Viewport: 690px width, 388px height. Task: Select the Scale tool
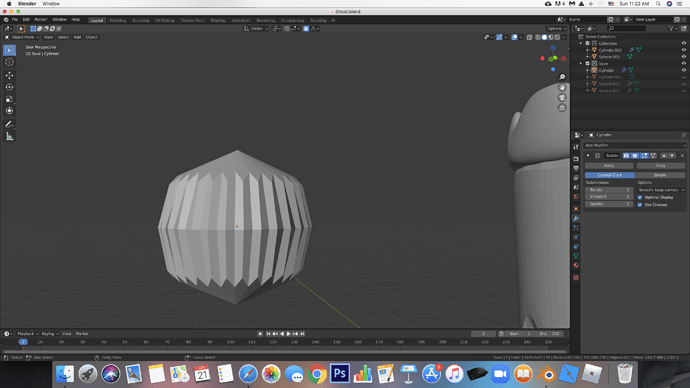click(x=9, y=99)
